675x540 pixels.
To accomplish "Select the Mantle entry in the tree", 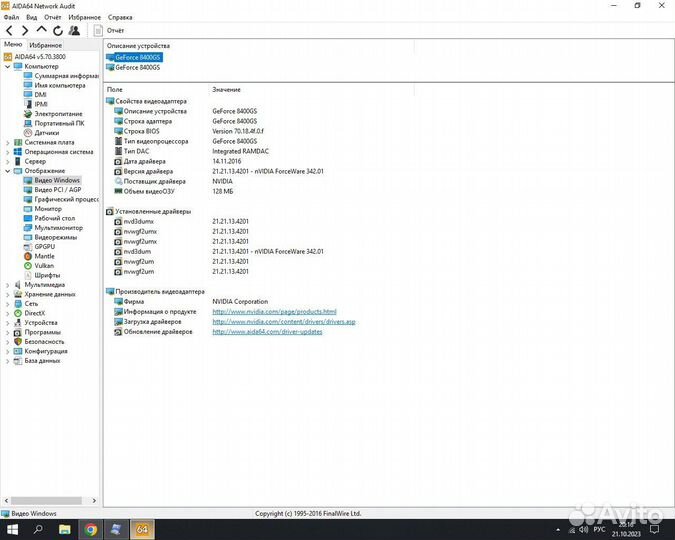I will pos(45,256).
